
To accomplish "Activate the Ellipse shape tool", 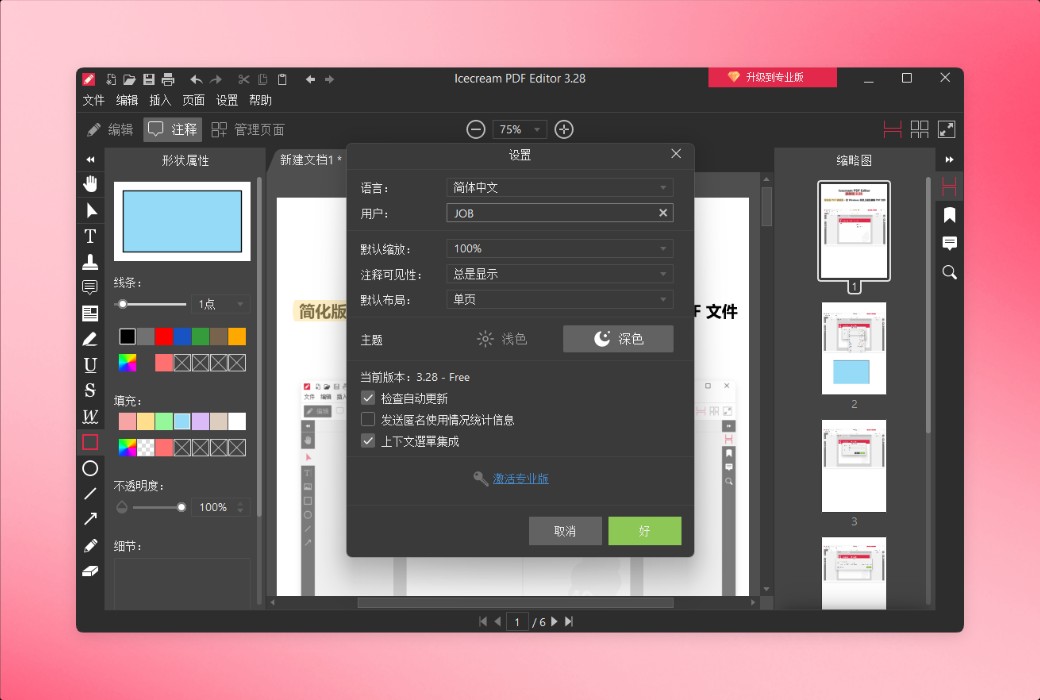I will (90, 467).
